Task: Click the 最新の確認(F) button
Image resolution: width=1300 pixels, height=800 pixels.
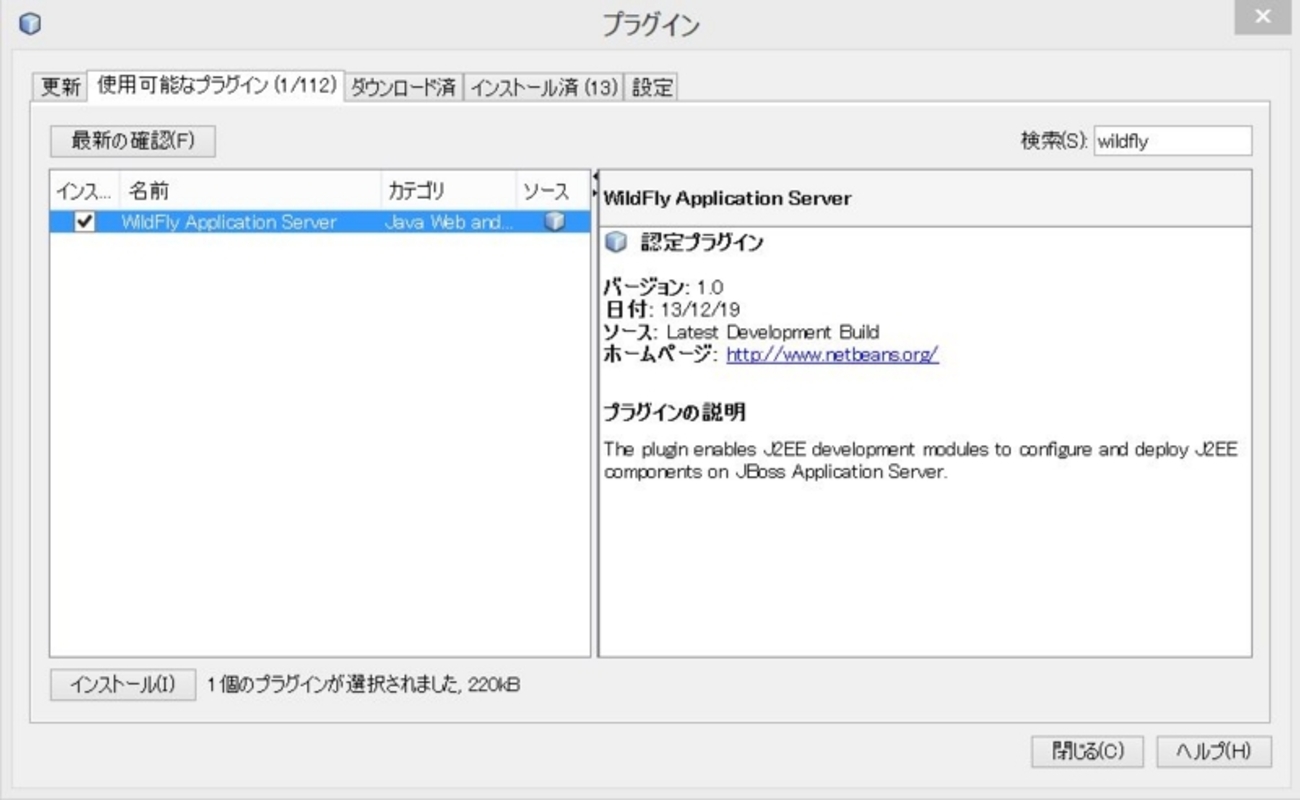Action: click(133, 141)
